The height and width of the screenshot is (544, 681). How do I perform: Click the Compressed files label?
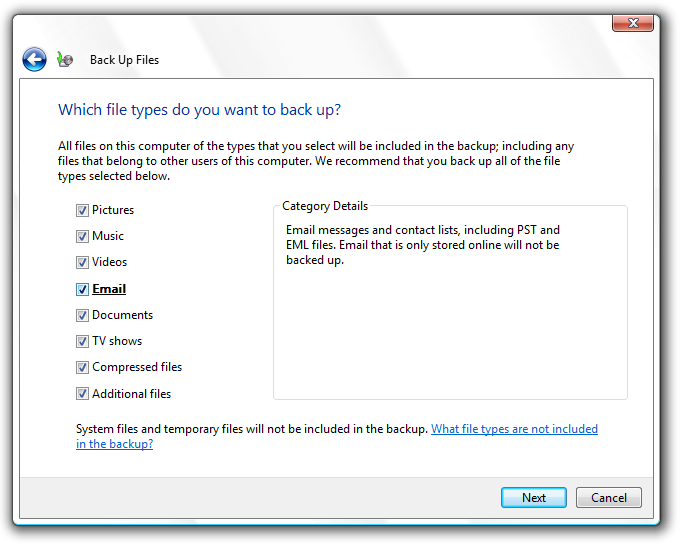click(x=137, y=367)
